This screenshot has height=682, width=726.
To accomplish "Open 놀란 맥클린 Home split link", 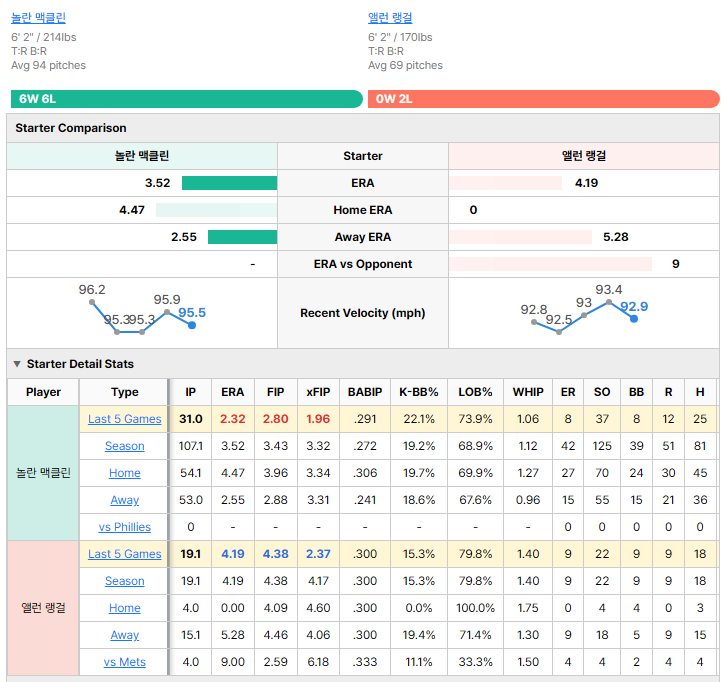I will click(x=125, y=473).
